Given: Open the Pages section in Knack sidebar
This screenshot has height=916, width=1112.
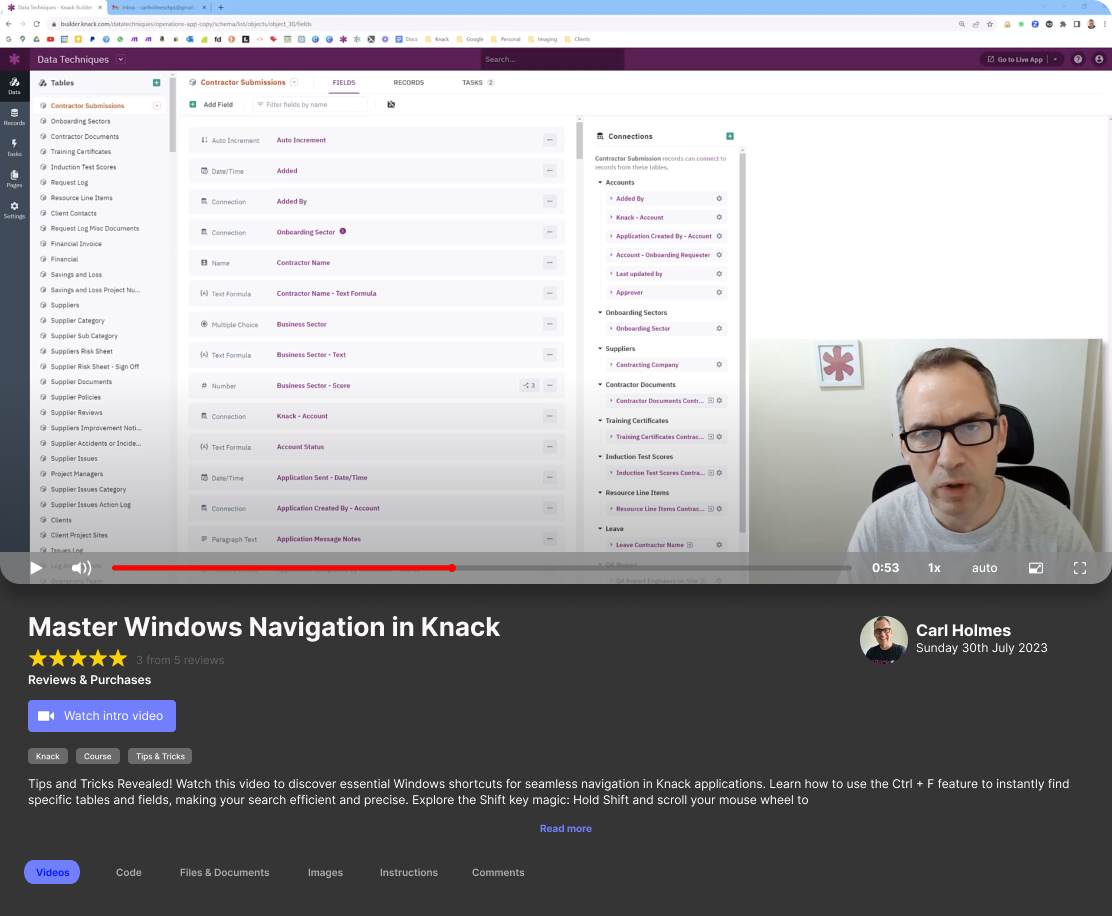Looking at the screenshot, I should (14, 179).
